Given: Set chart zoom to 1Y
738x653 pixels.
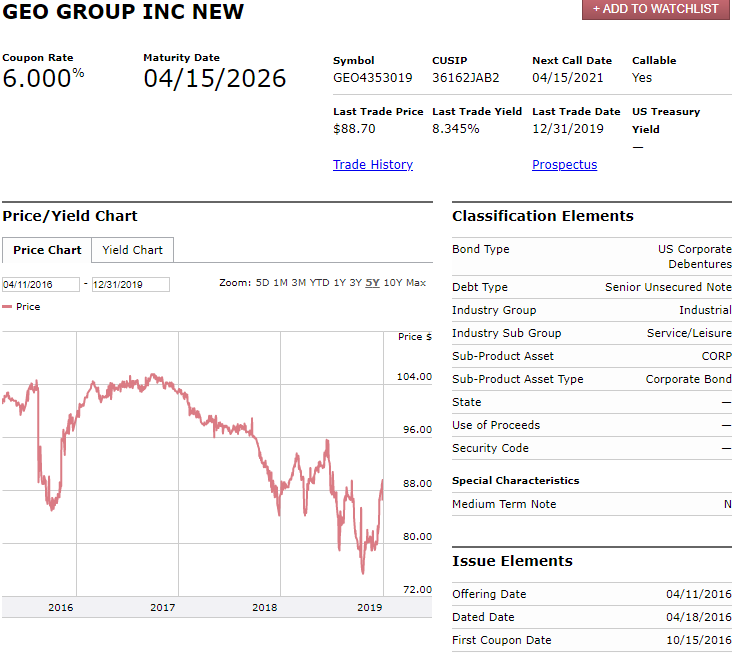Looking at the screenshot, I should click(x=339, y=283).
